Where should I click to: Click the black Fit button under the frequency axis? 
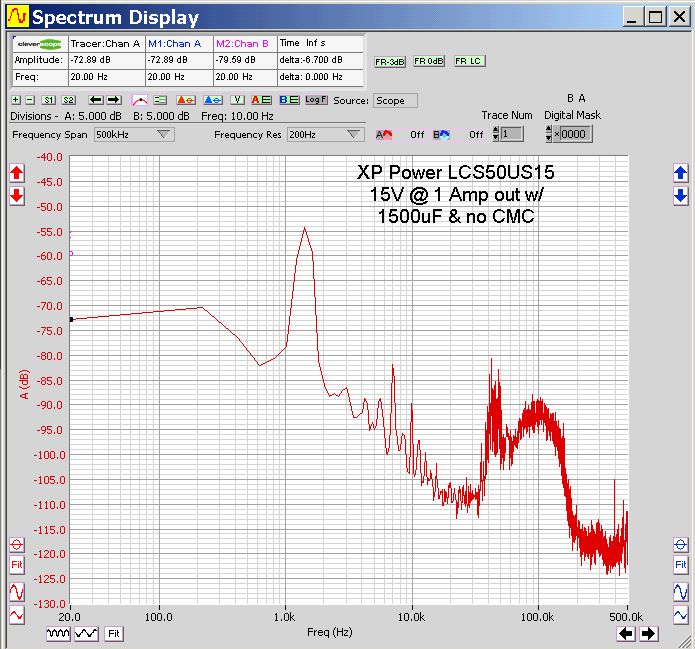pyautogui.click(x=113, y=633)
